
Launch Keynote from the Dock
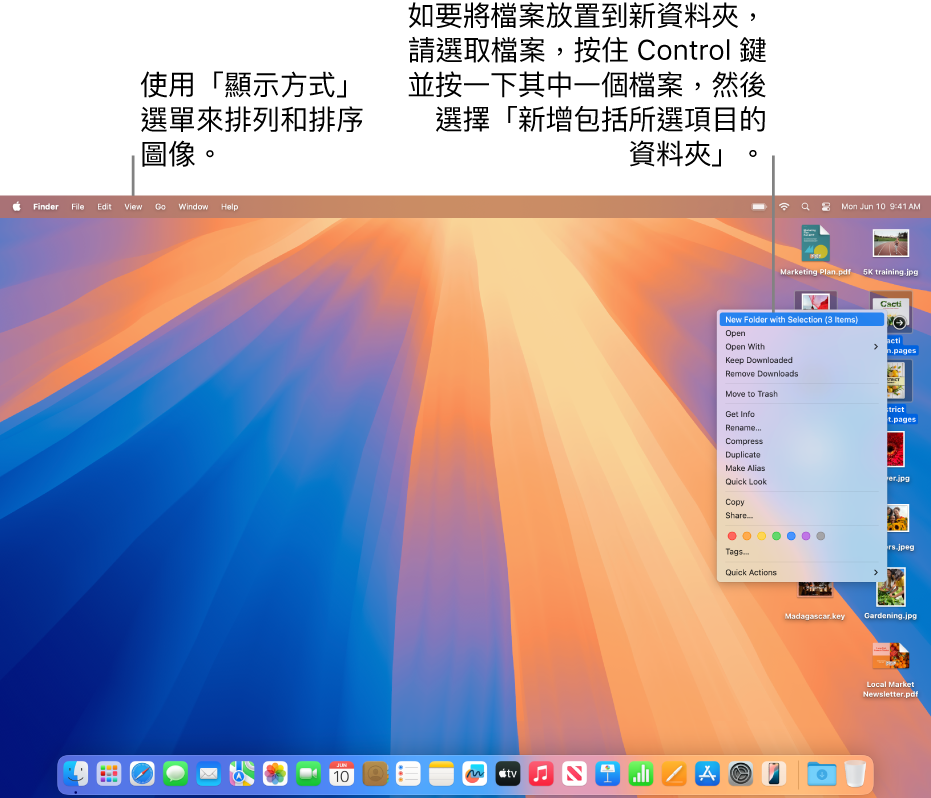608,774
